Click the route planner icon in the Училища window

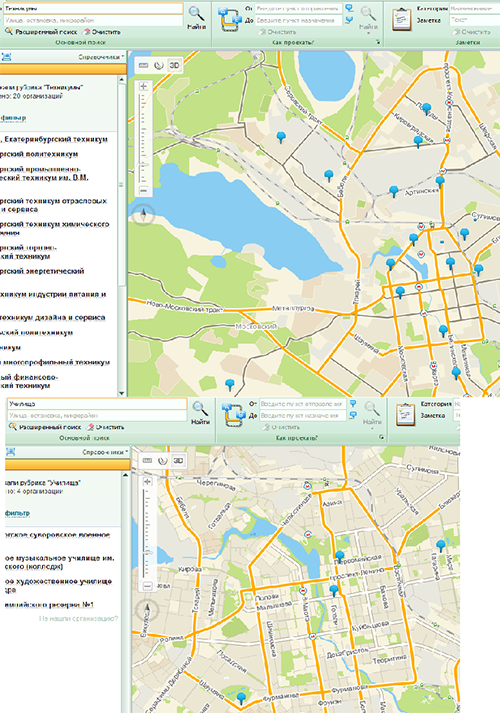click(x=234, y=415)
